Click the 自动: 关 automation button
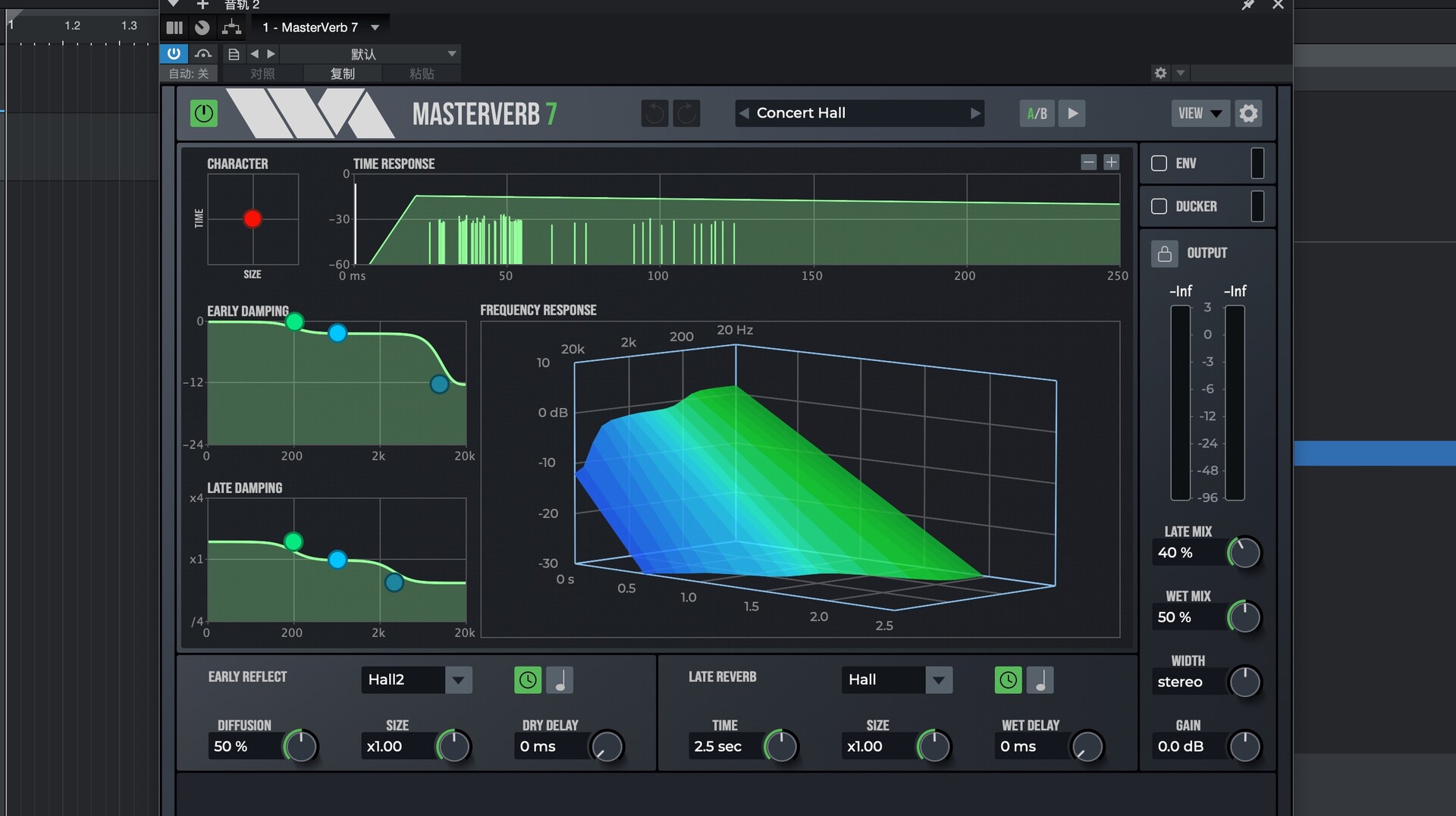This screenshot has height=816, width=1456. click(x=189, y=74)
